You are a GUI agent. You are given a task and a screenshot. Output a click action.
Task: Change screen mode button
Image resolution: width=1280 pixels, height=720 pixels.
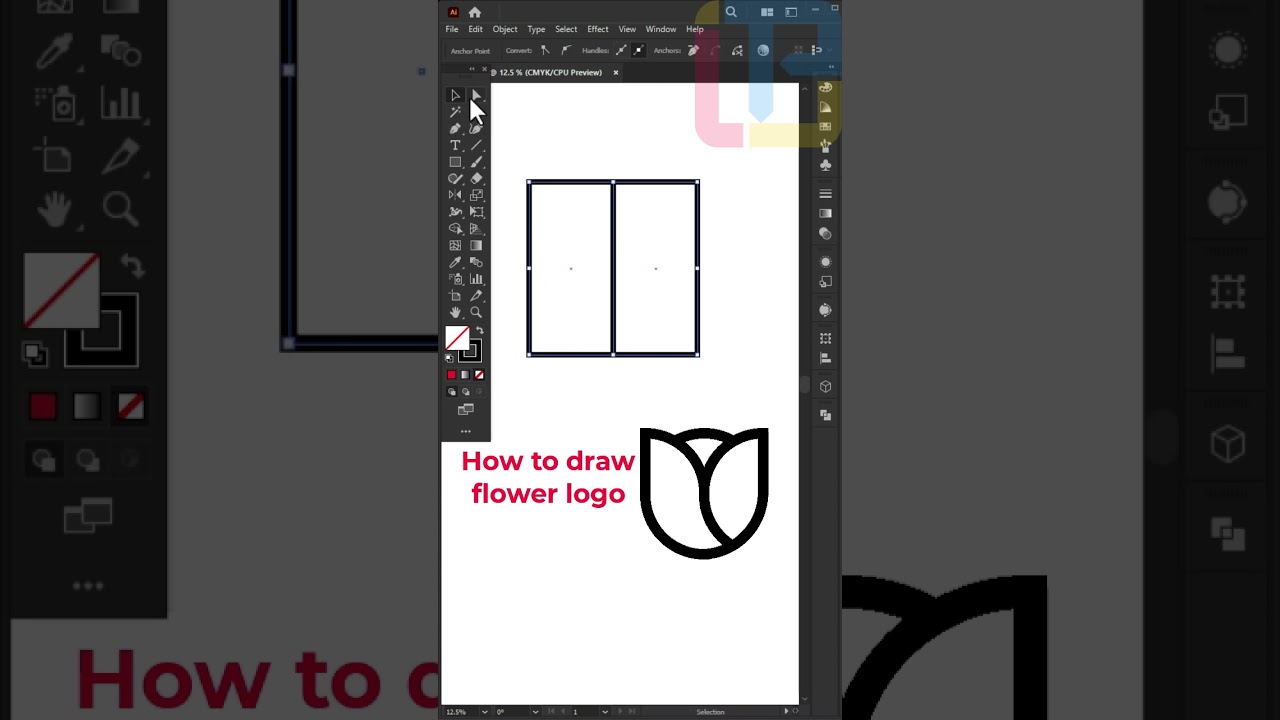point(465,410)
